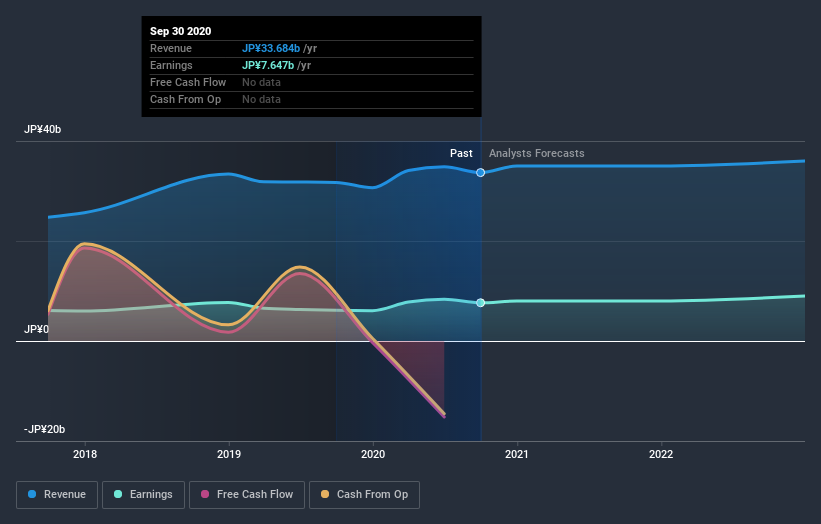
Task: Click the Earnings row label in the tooltip
Action: (171, 65)
